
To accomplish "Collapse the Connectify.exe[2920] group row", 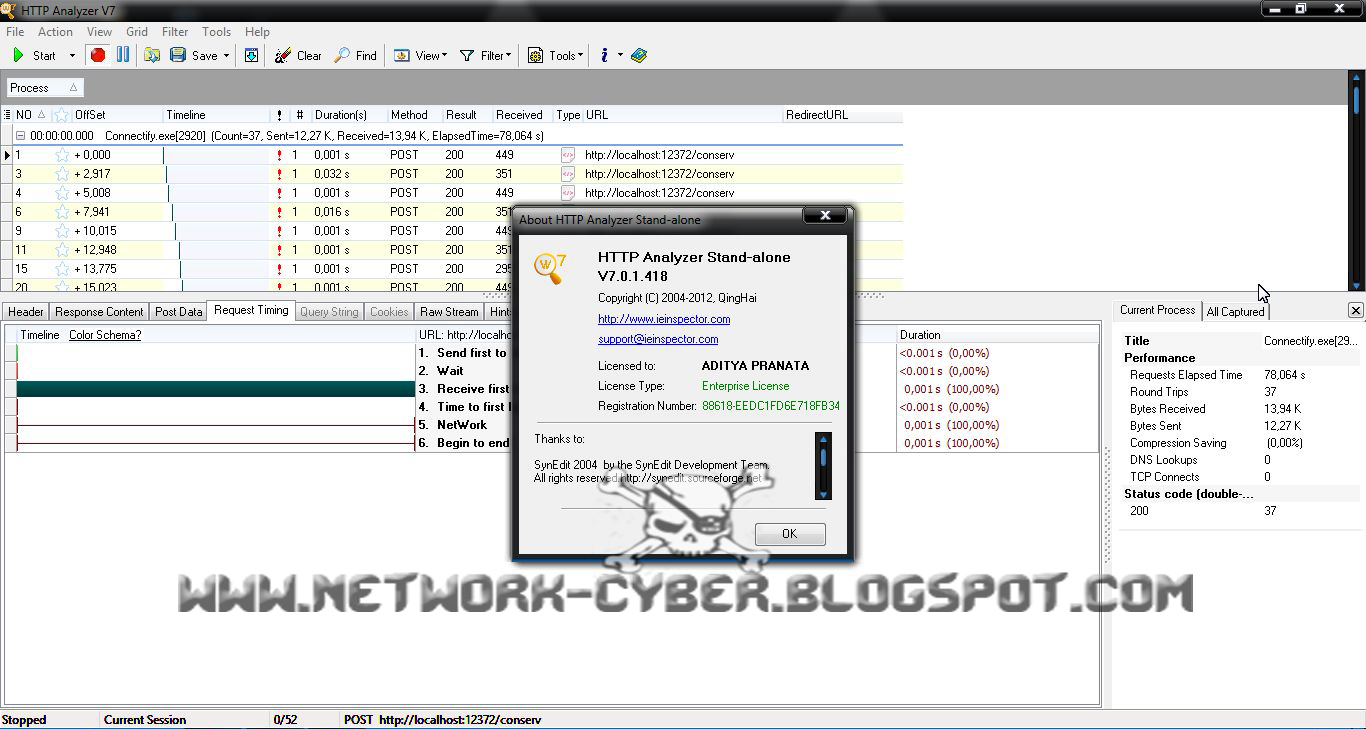I will [20, 135].
